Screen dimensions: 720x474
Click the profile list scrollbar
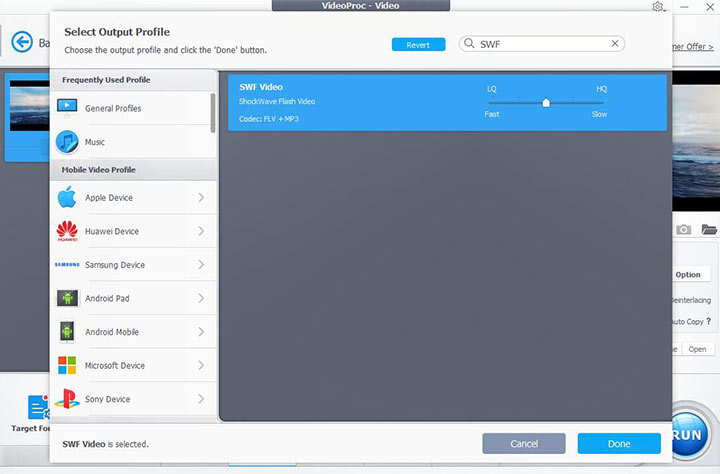click(x=213, y=113)
